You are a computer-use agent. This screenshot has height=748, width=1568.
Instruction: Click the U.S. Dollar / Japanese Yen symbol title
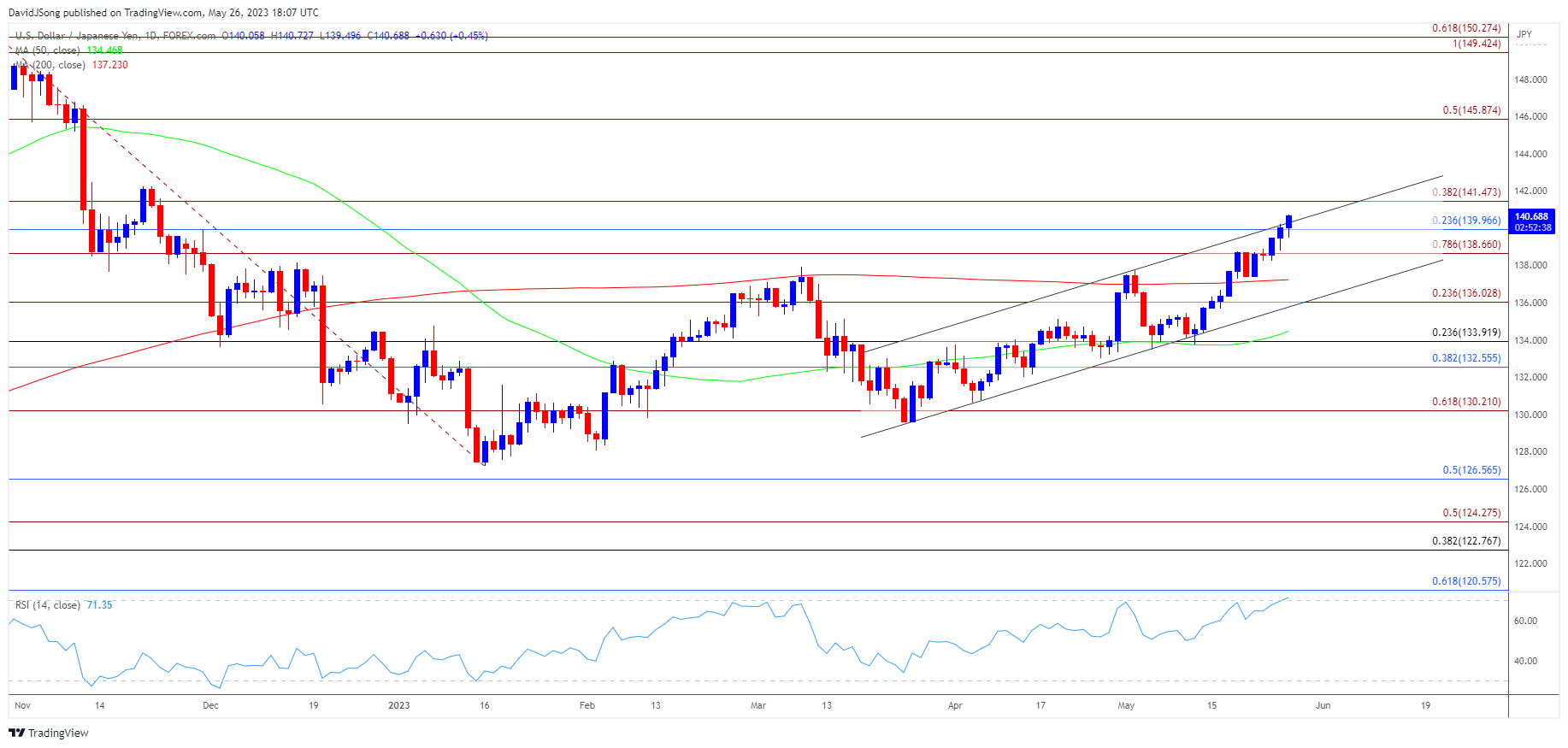tap(115, 36)
